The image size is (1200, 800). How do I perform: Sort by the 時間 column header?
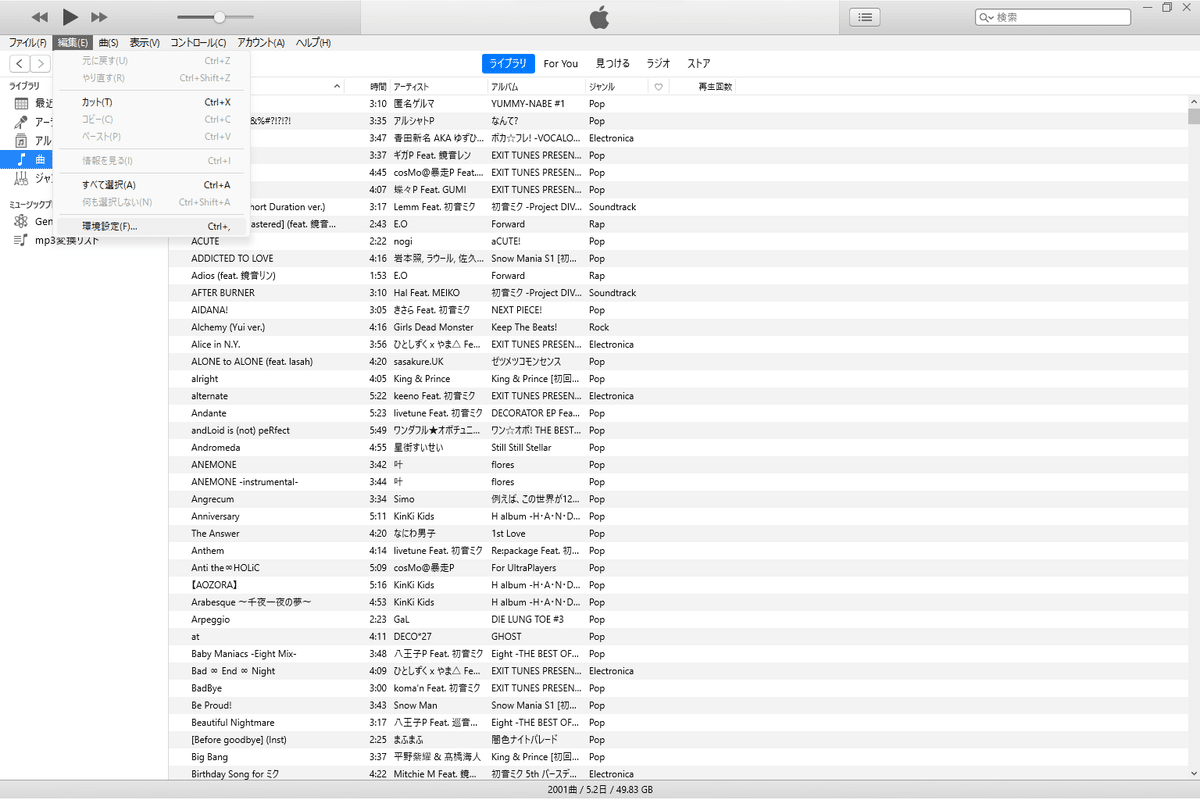(x=378, y=87)
